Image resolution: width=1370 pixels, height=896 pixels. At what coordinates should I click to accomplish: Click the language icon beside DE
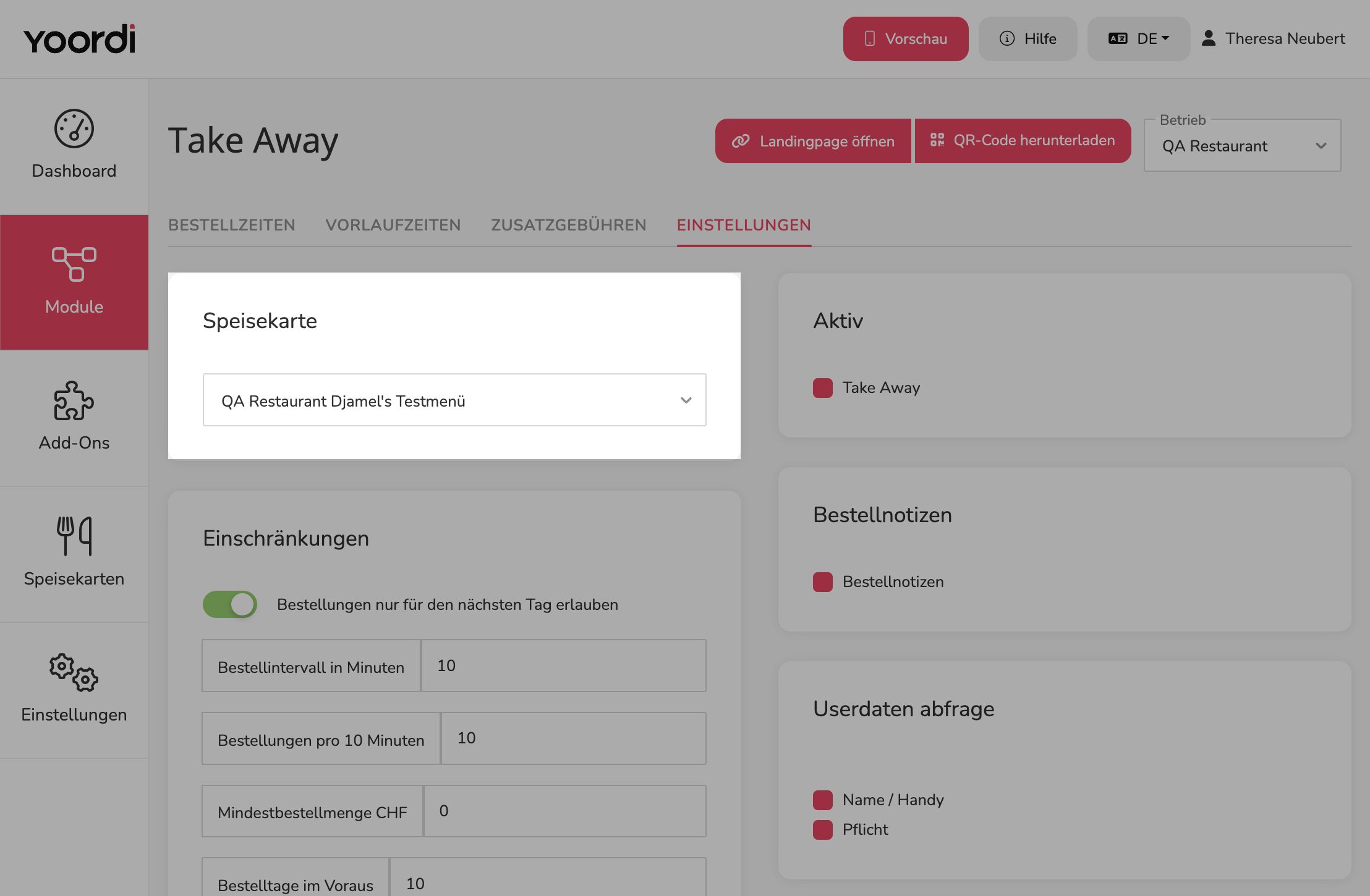[x=1118, y=38]
